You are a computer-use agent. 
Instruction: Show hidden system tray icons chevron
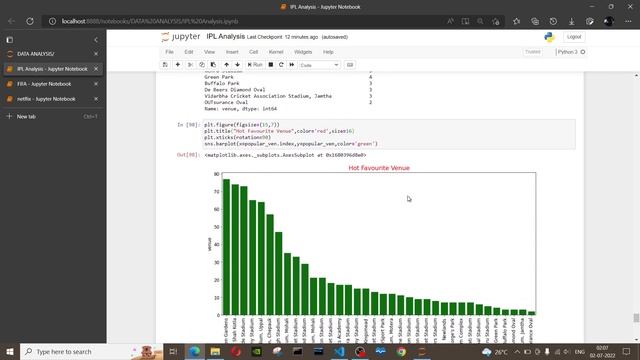pyautogui.click(x=517, y=351)
